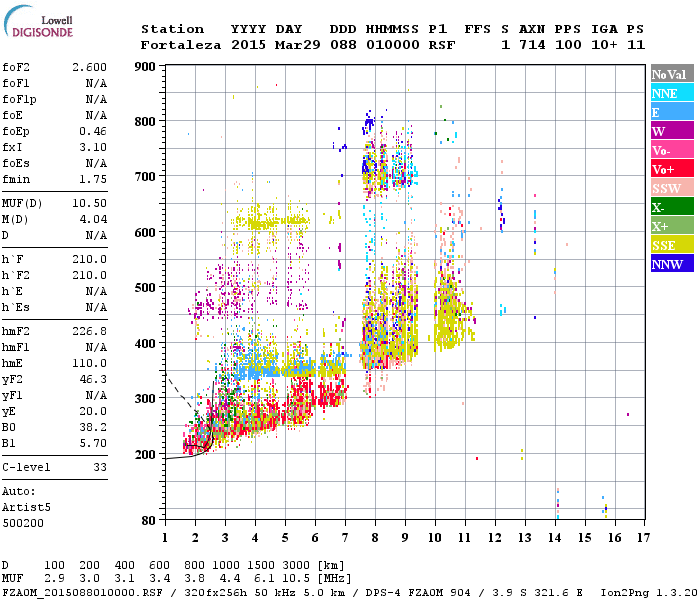Select the W purple legend swatch
The height and width of the screenshot is (600, 700).
tap(672, 131)
